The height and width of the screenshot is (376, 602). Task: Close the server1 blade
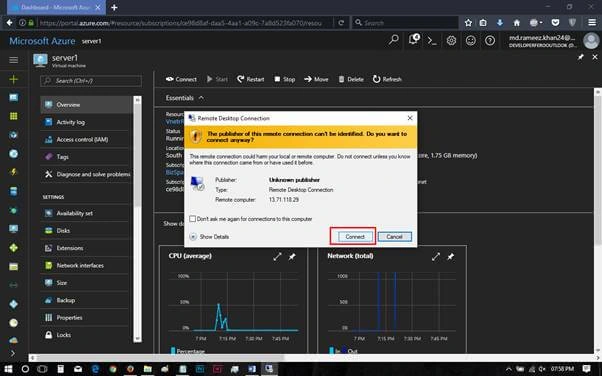pyautogui.click(x=595, y=57)
